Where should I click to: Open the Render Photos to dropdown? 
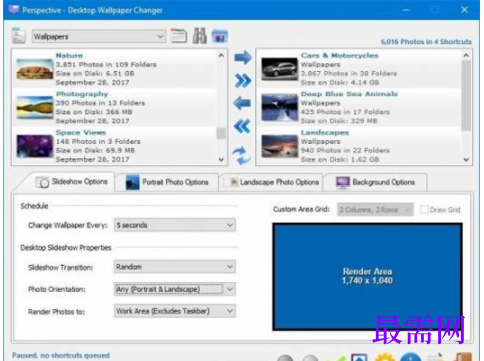(175, 311)
